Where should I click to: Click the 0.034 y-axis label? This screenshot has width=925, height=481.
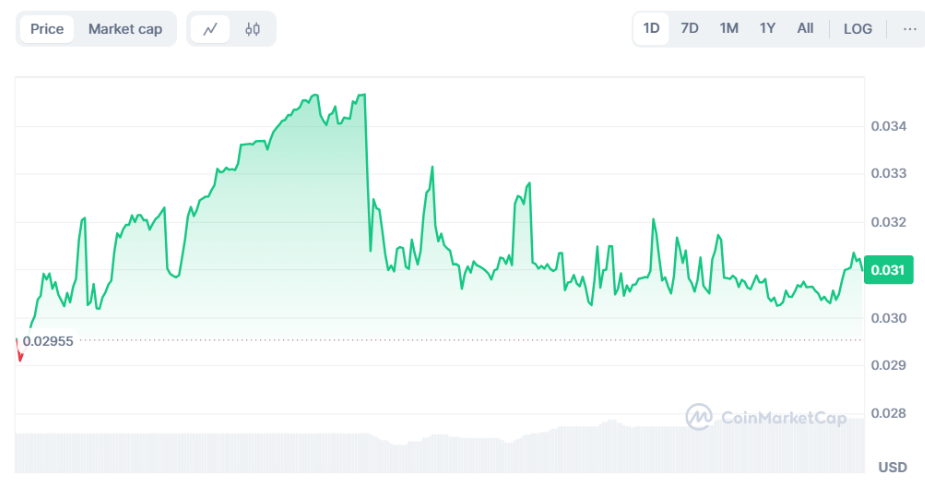click(x=886, y=126)
